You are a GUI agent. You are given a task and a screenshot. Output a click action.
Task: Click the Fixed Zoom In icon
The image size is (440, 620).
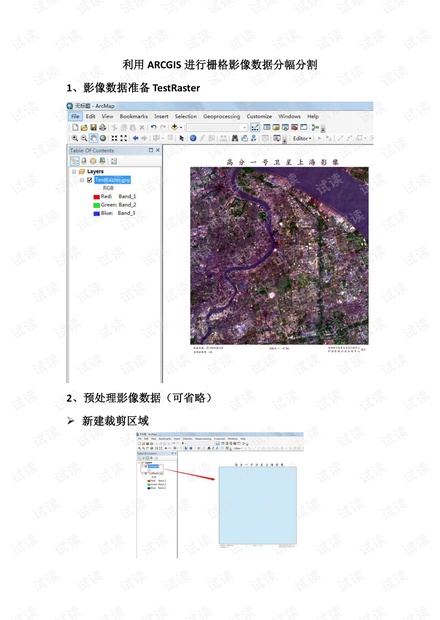click(115, 138)
